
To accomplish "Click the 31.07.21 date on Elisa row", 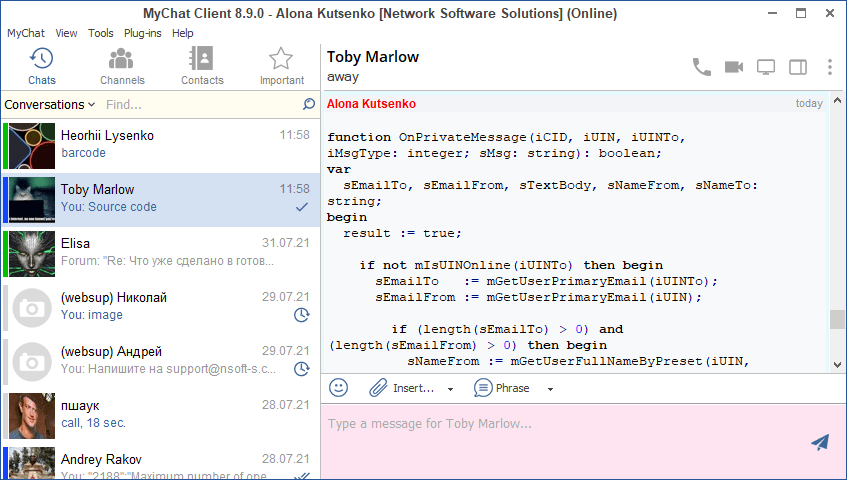I will coord(286,243).
